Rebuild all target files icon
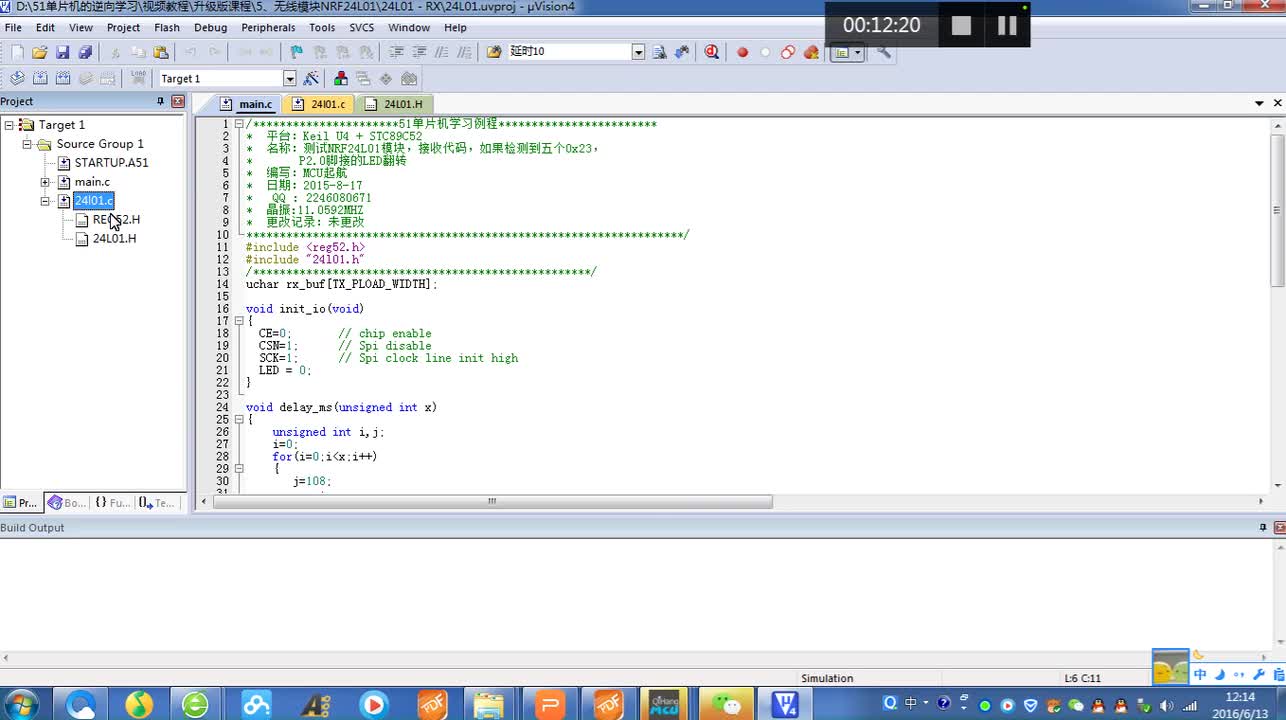The height and width of the screenshot is (720, 1286). pyautogui.click(x=62, y=78)
